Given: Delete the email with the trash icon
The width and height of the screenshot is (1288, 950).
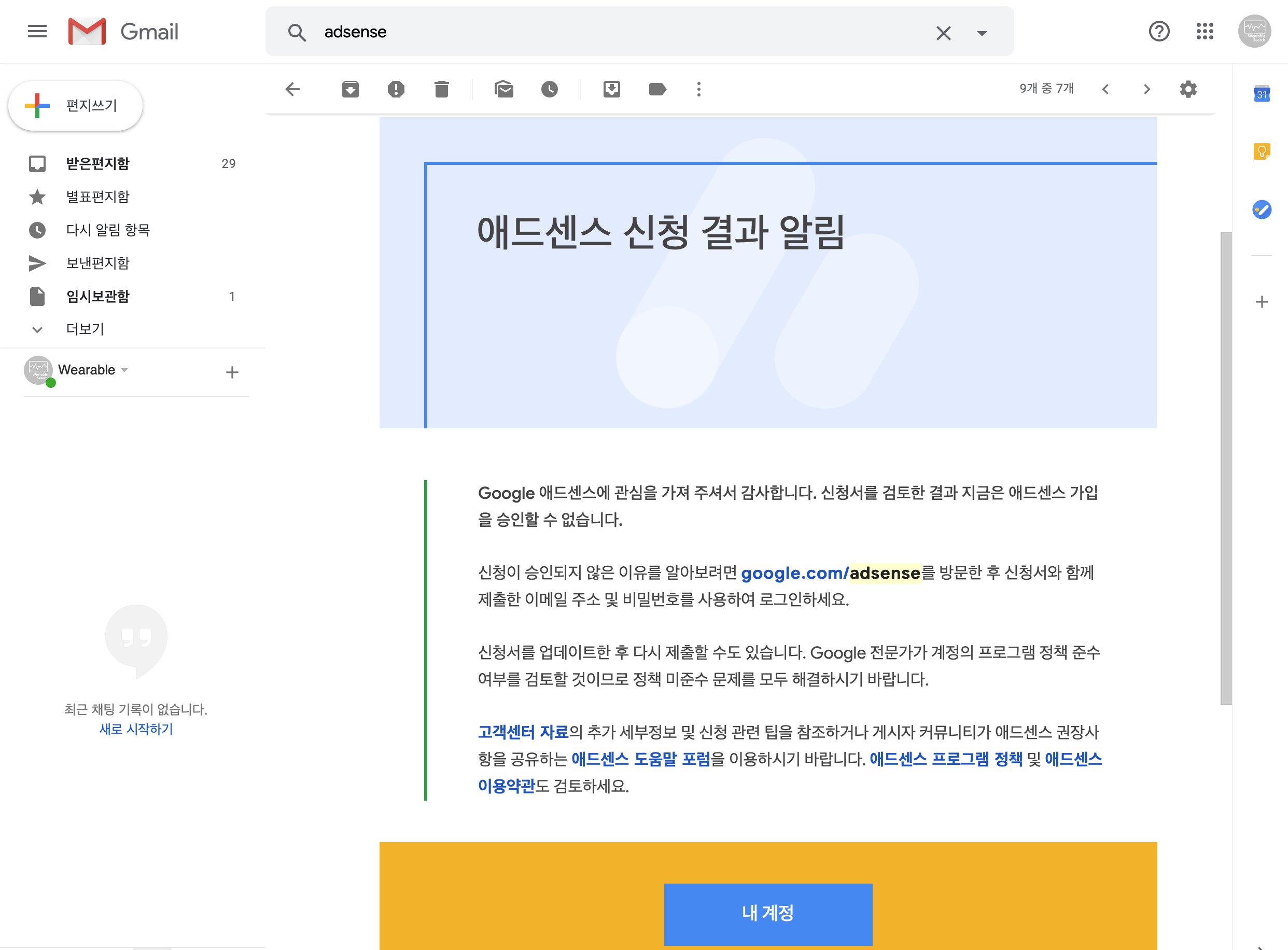Looking at the screenshot, I should coord(441,89).
